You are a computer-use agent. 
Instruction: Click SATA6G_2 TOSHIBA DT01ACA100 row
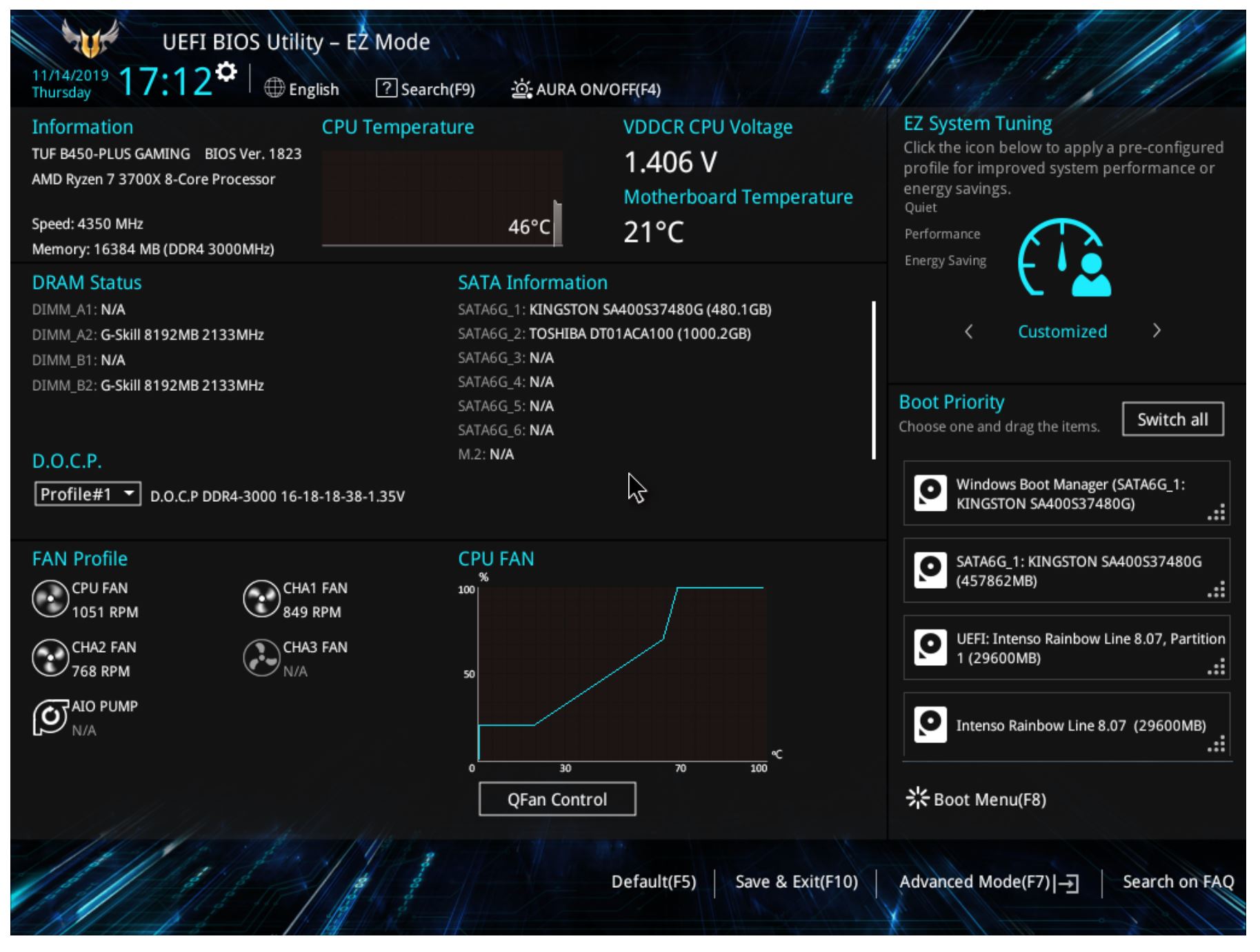604,334
